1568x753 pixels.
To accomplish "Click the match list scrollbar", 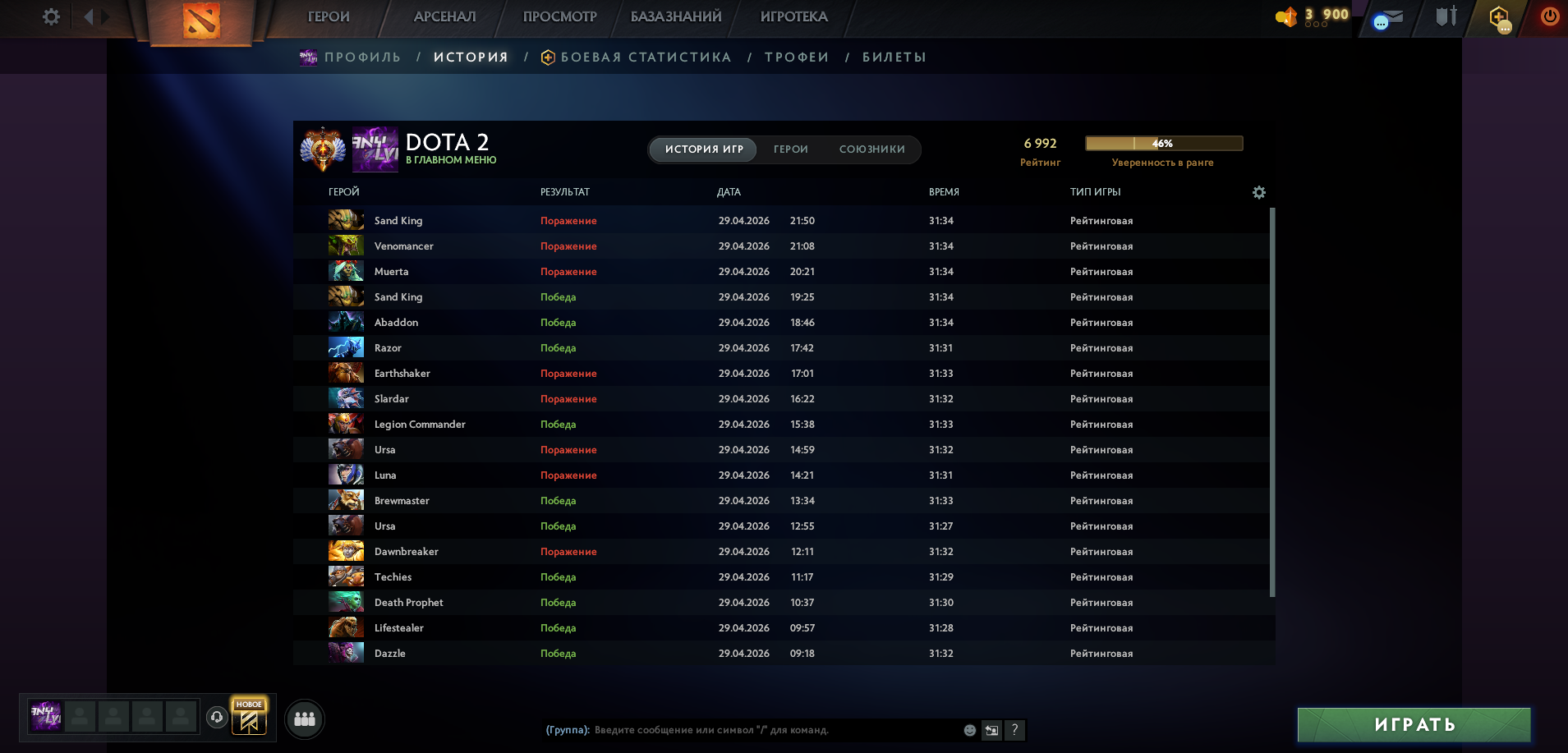I will [x=1272, y=402].
